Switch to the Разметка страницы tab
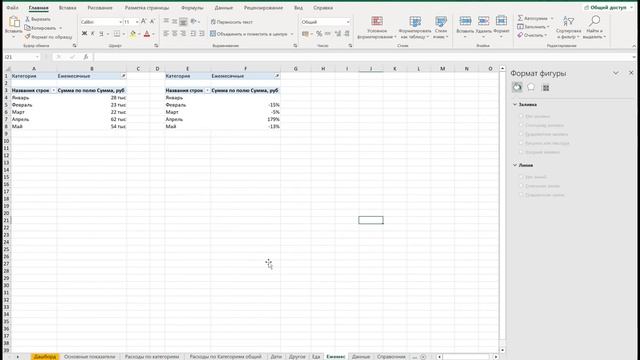 tap(147, 8)
